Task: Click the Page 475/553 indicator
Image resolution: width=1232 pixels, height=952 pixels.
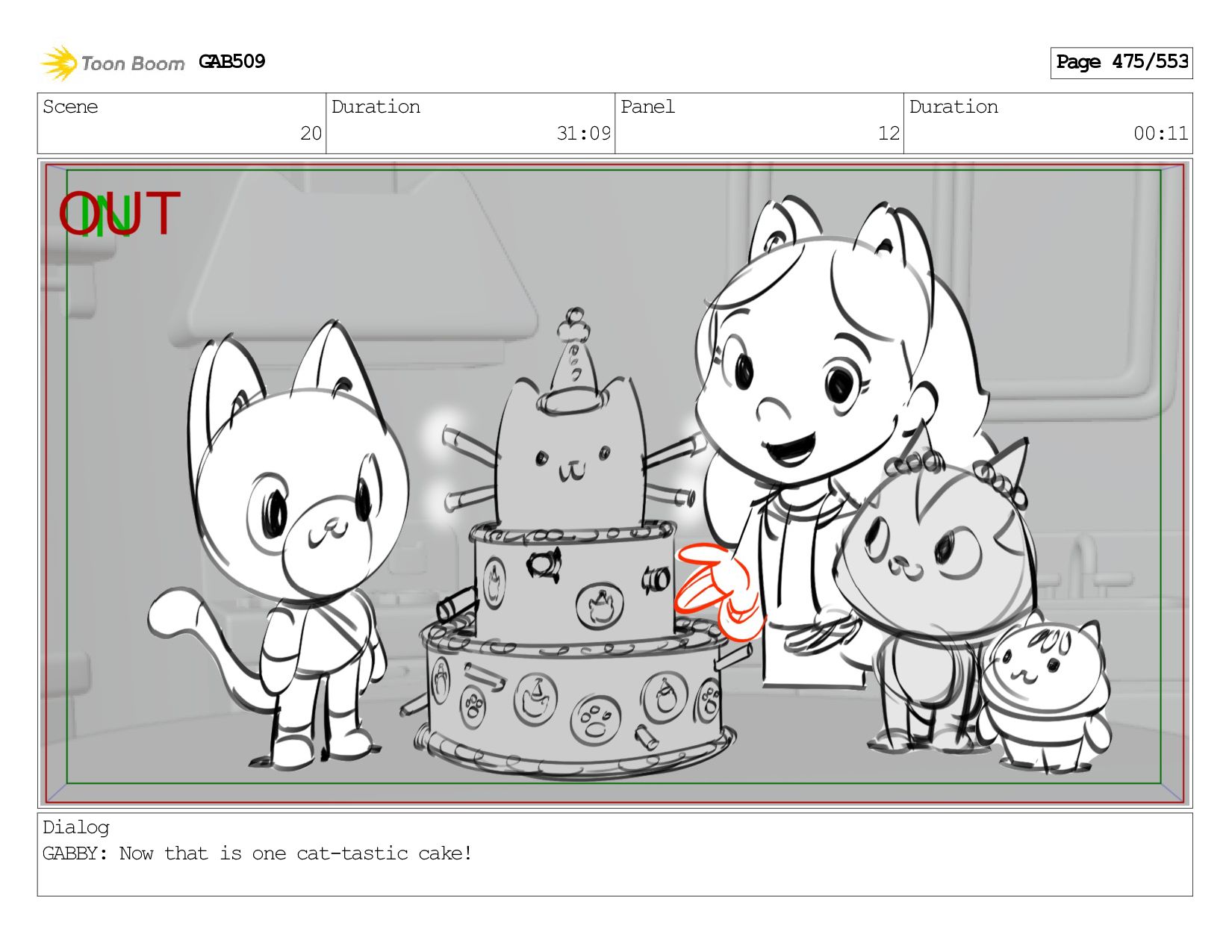Action: pos(1121,63)
